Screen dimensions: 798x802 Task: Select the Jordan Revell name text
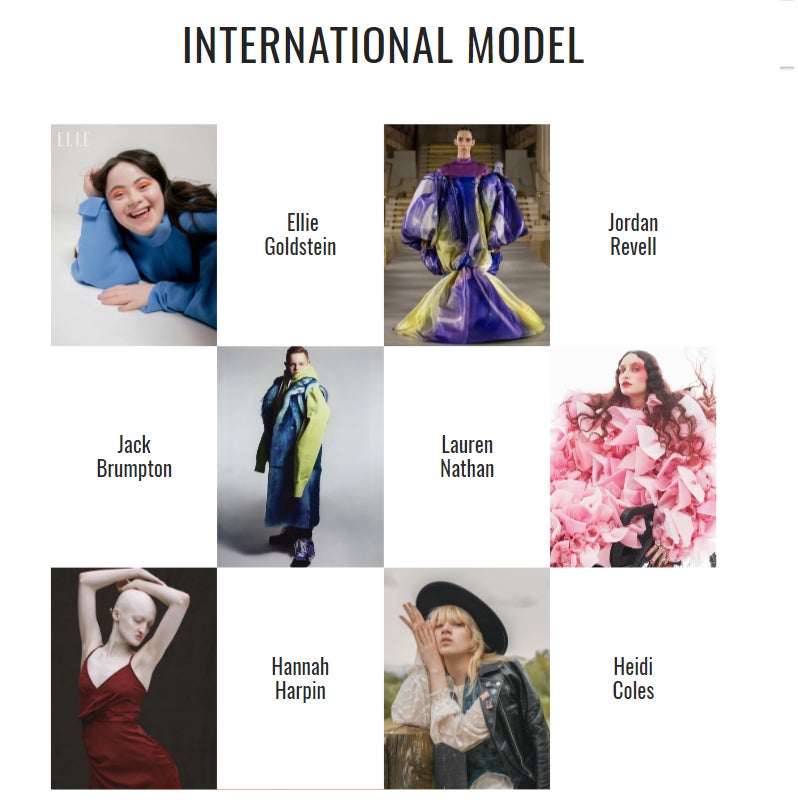coord(633,235)
